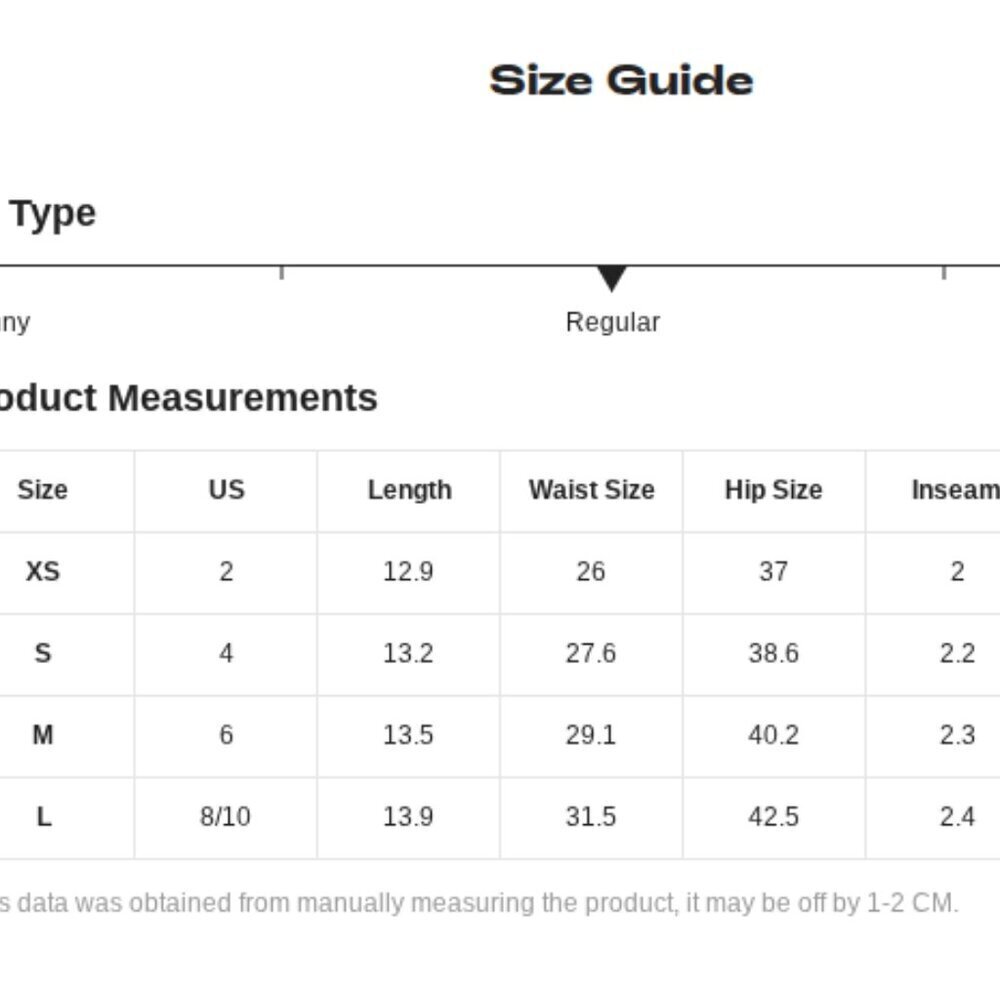Click the XS size row label
Image resolution: width=1000 pixels, height=1000 pixels.
42,572
